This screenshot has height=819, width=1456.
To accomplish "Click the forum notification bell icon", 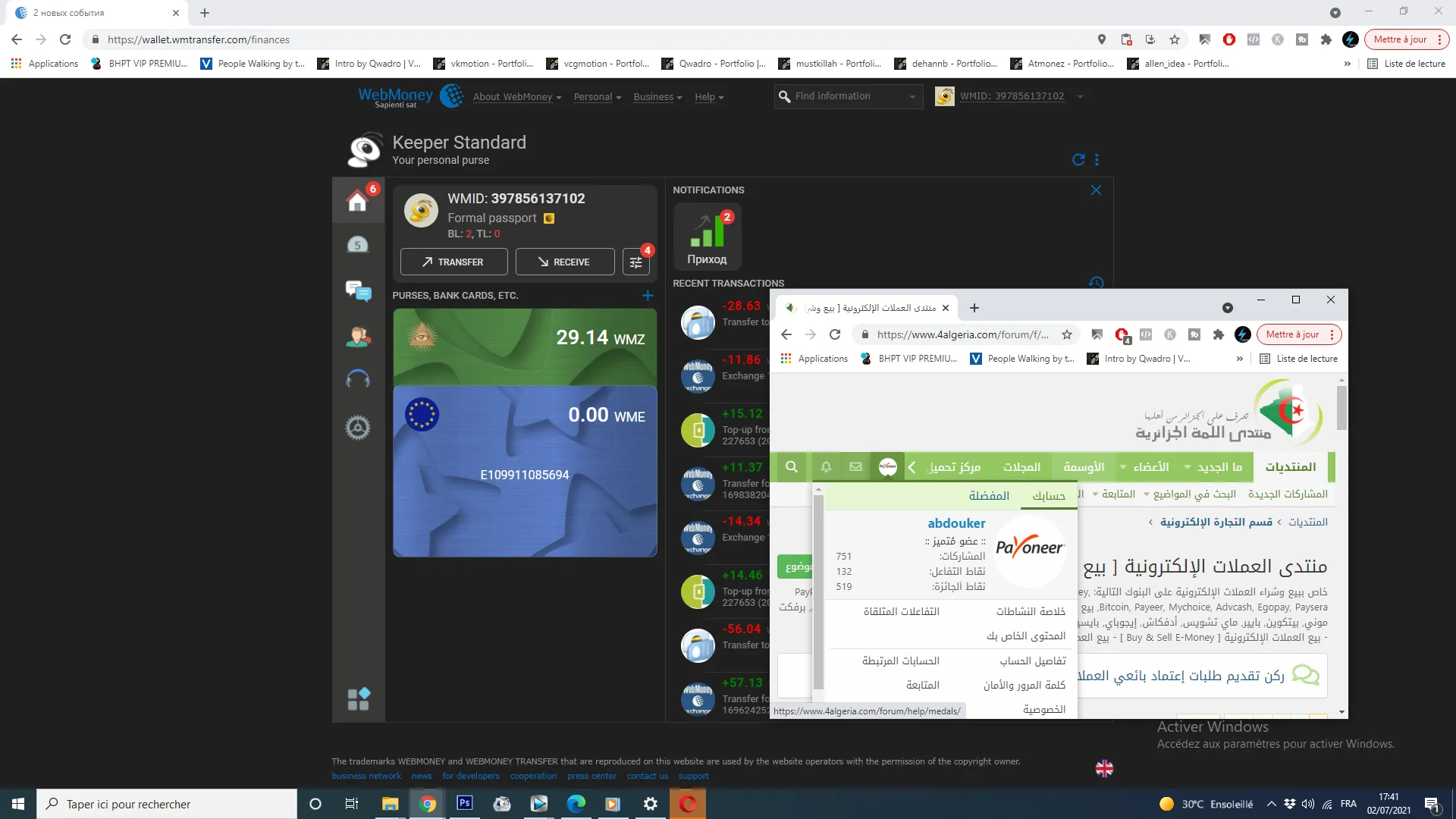I will [x=826, y=467].
